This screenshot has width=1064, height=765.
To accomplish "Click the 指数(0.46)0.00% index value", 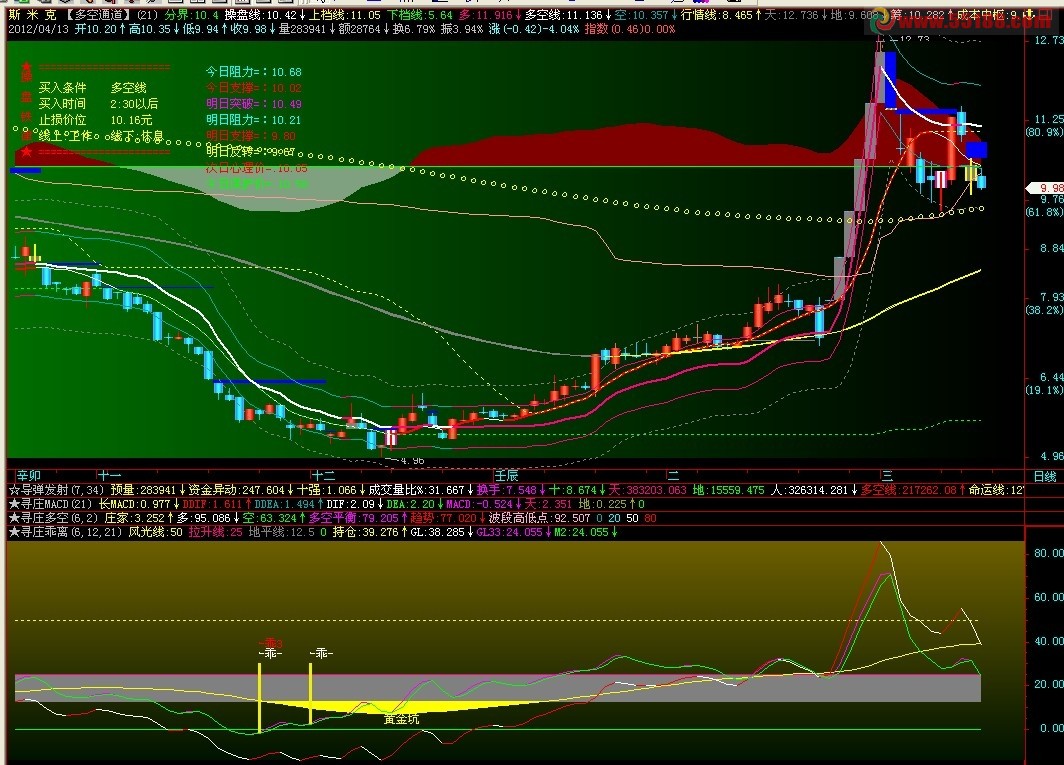I will (x=630, y=29).
